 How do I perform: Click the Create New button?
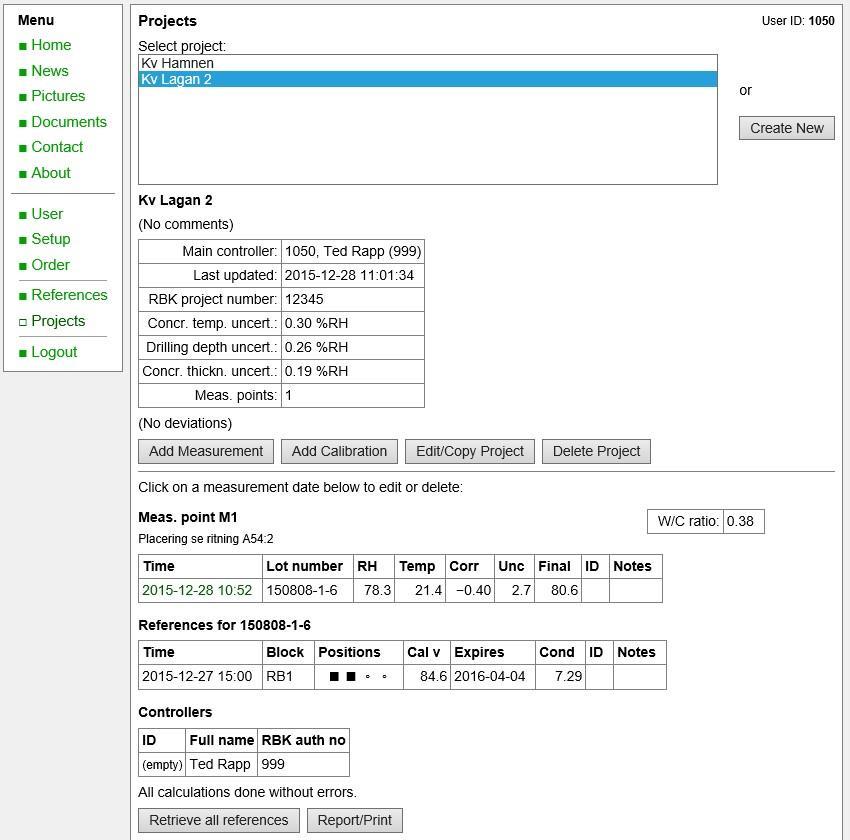tap(787, 128)
